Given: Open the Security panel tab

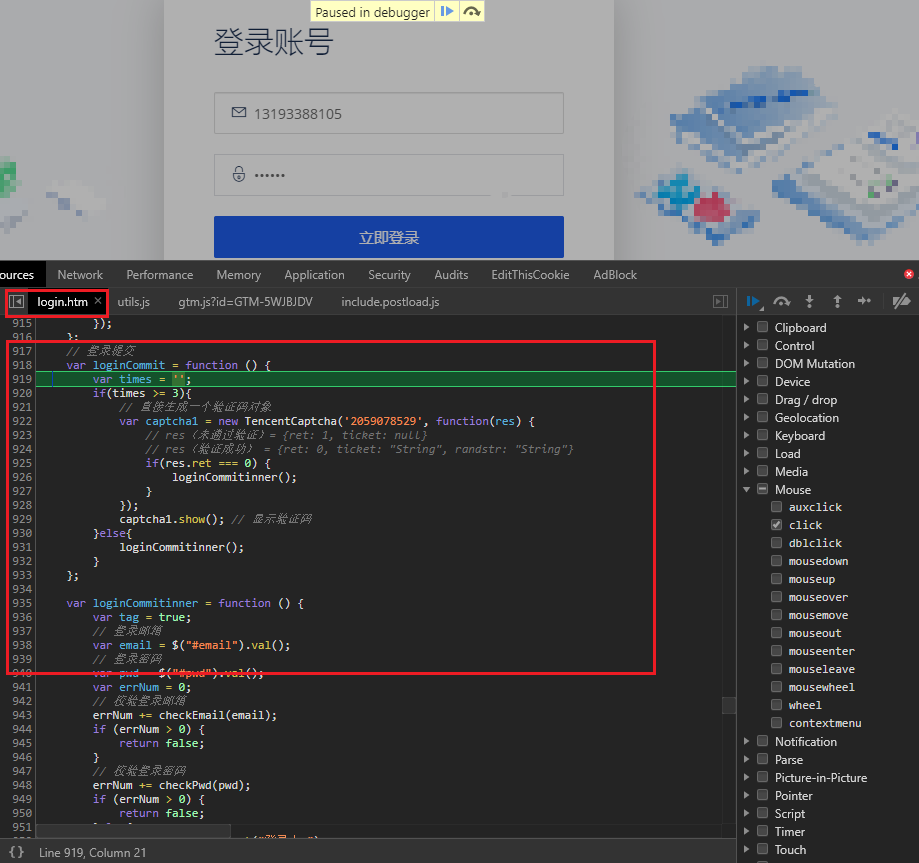Looking at the screenshot, I should pyautogui.click(x=389, y=274).
